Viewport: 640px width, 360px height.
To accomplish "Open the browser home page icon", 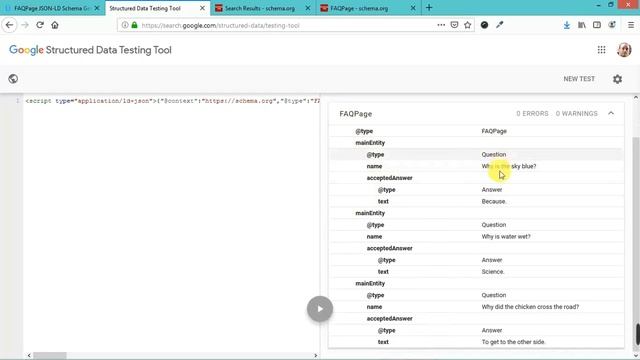I will tap(55, 25).
